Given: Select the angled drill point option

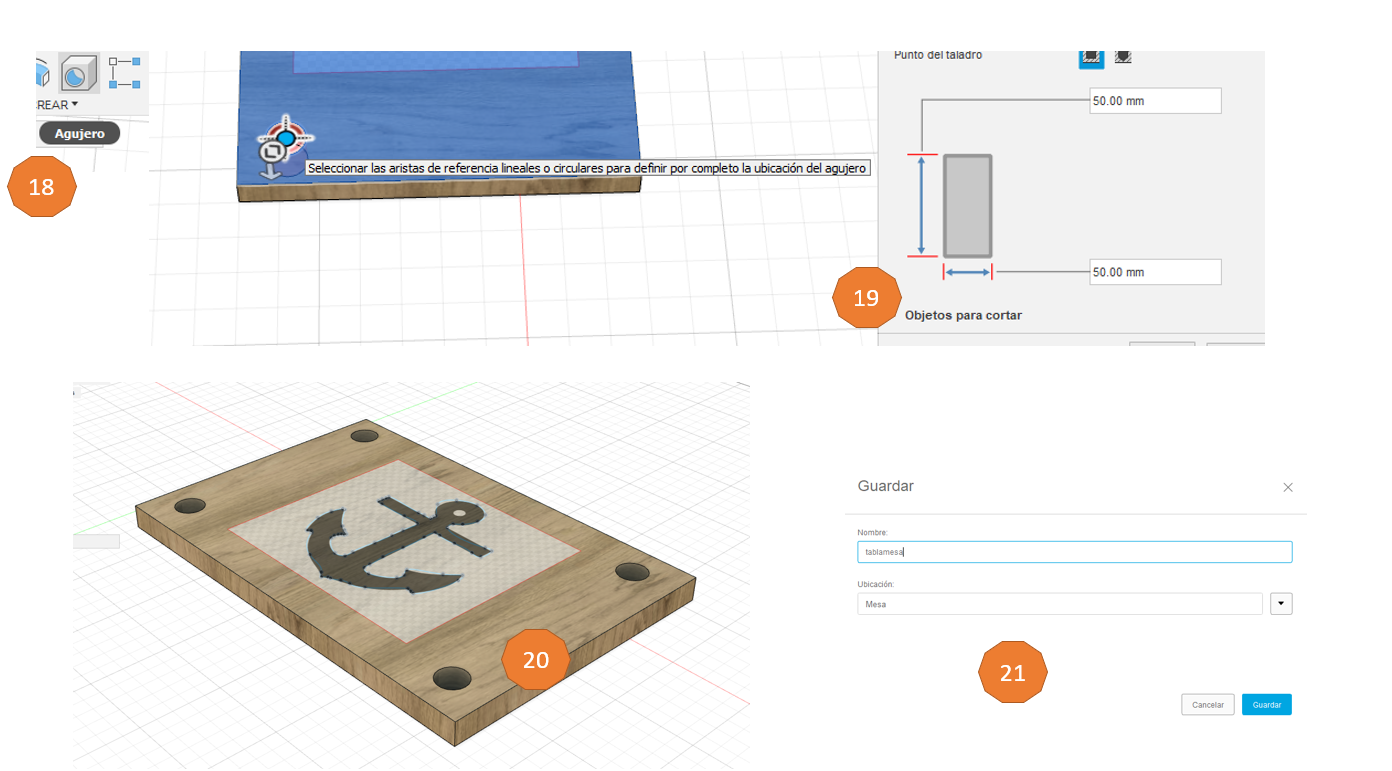Looking at the screenshot, I should (x=1123, y=57).
